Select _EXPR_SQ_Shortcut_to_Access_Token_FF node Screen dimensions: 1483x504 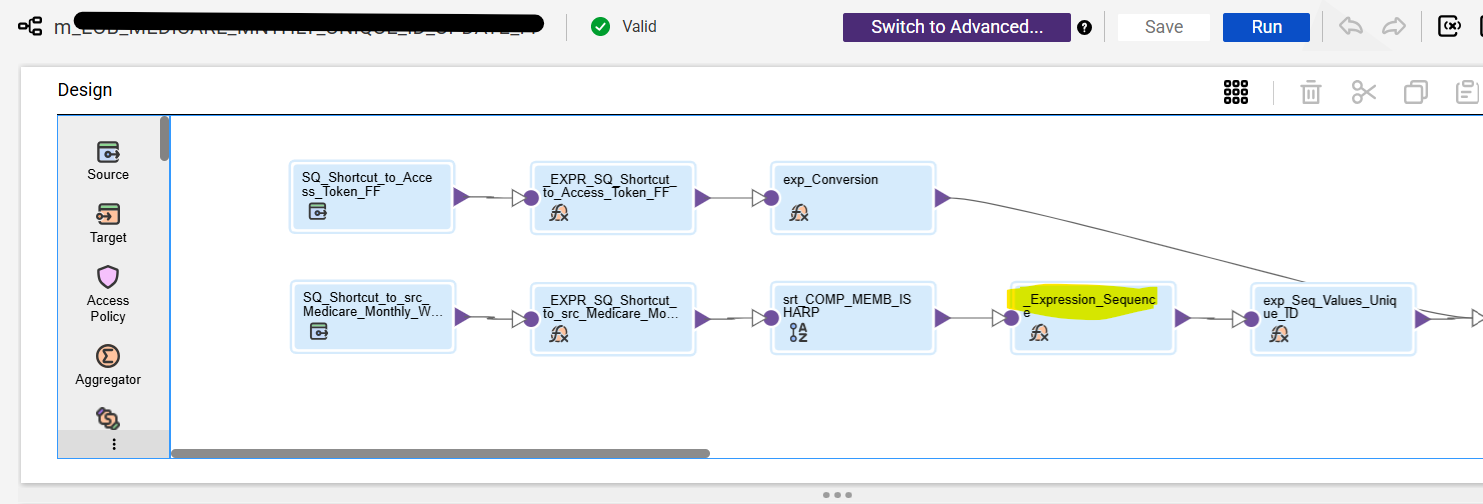pos(612,198)
